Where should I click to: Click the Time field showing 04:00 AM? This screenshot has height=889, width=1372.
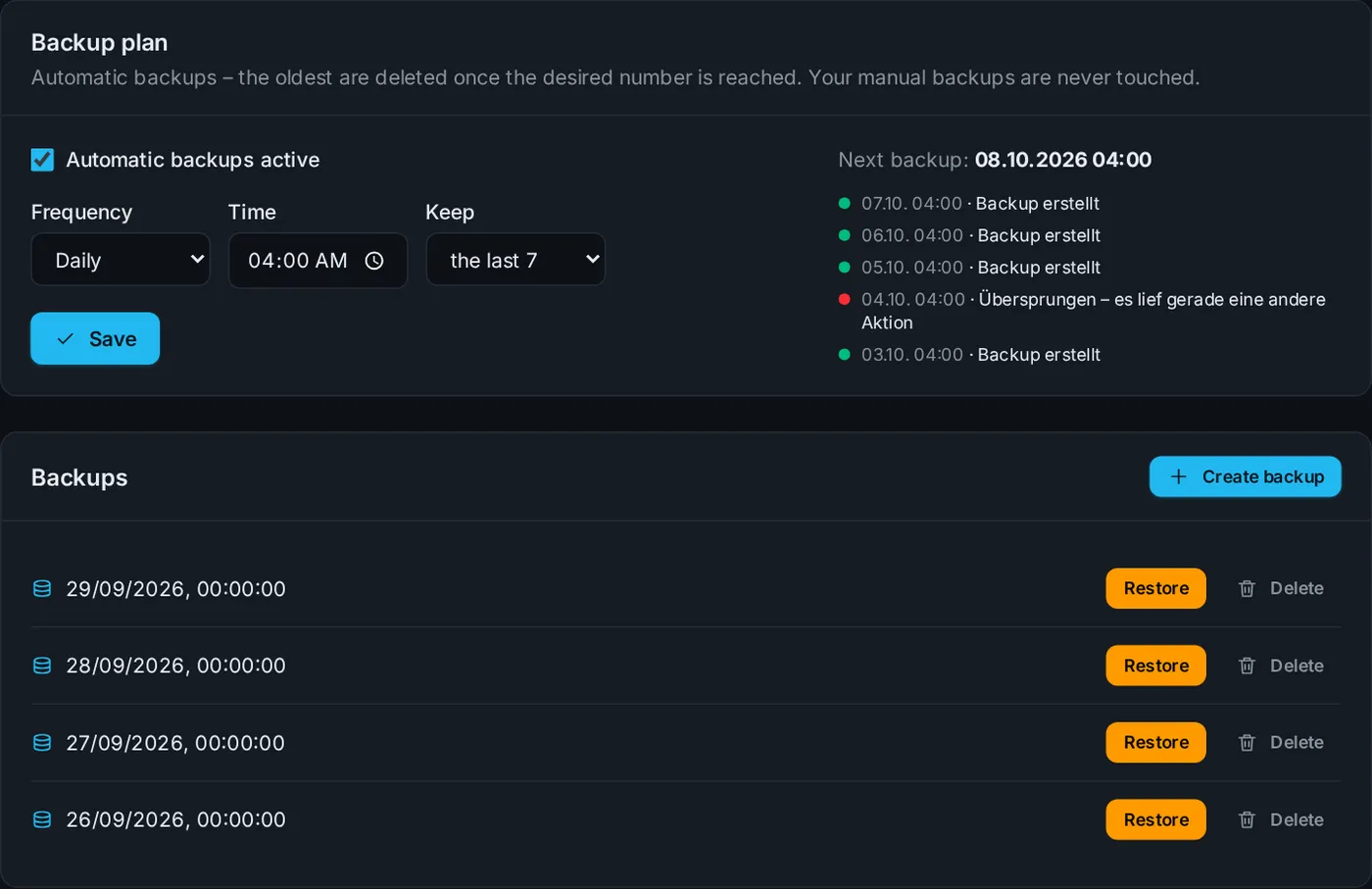(x=318, y=260)
